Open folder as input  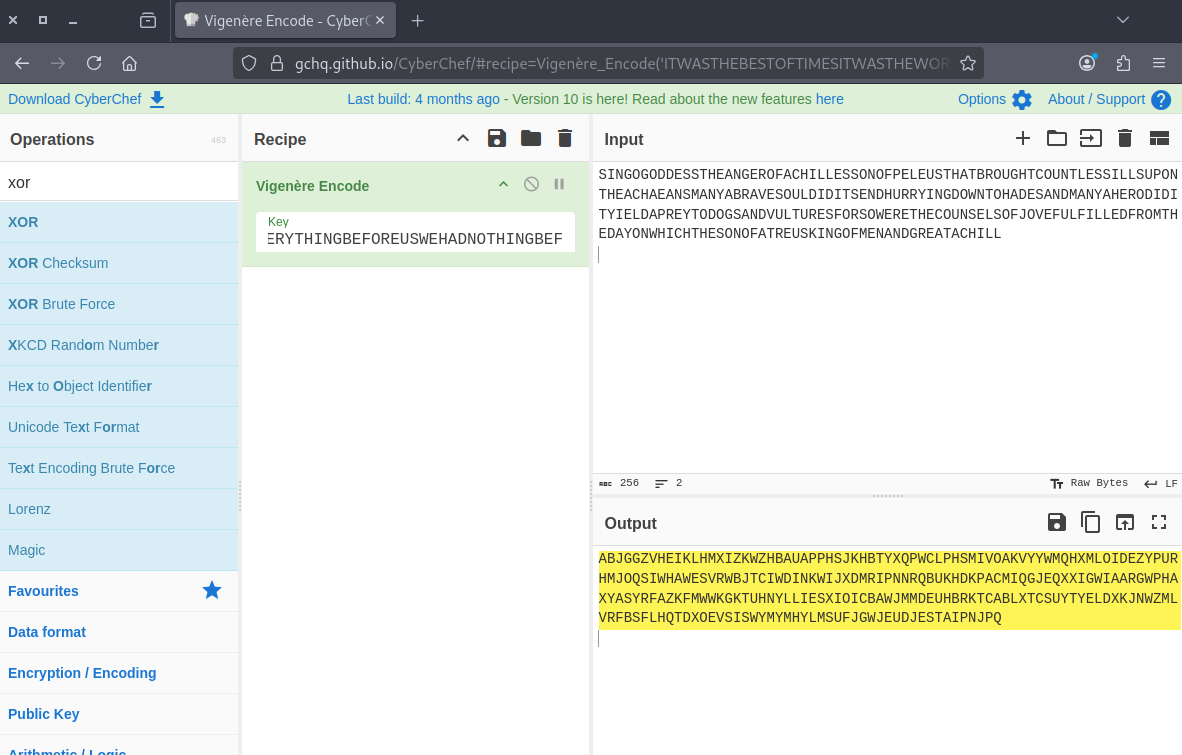click(1056, 138)
